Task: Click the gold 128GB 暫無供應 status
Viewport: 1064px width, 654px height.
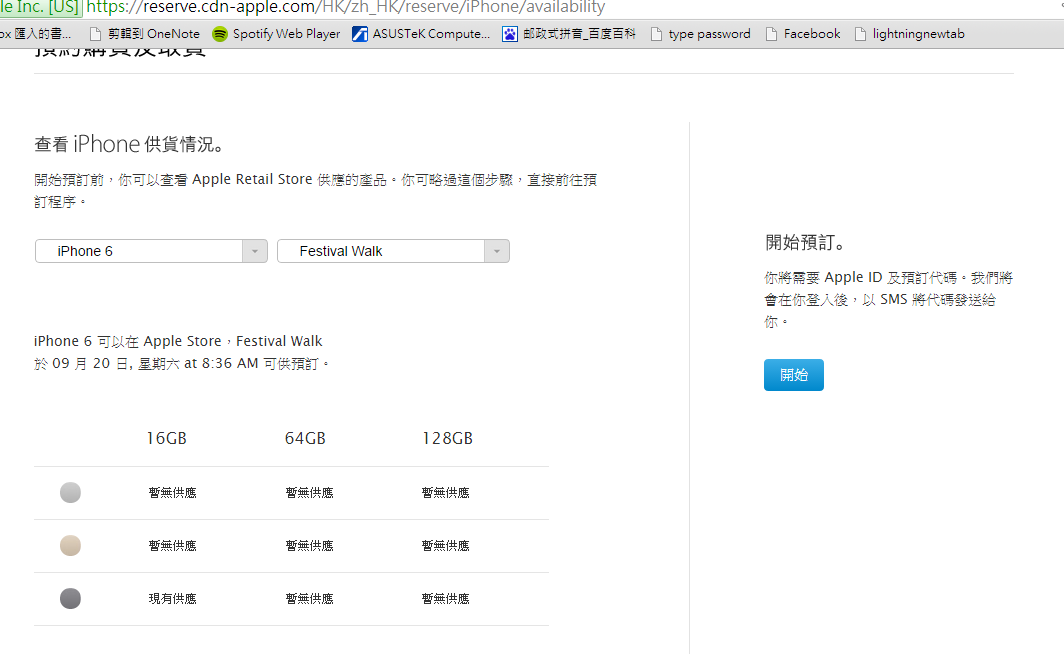Action: 445,546
